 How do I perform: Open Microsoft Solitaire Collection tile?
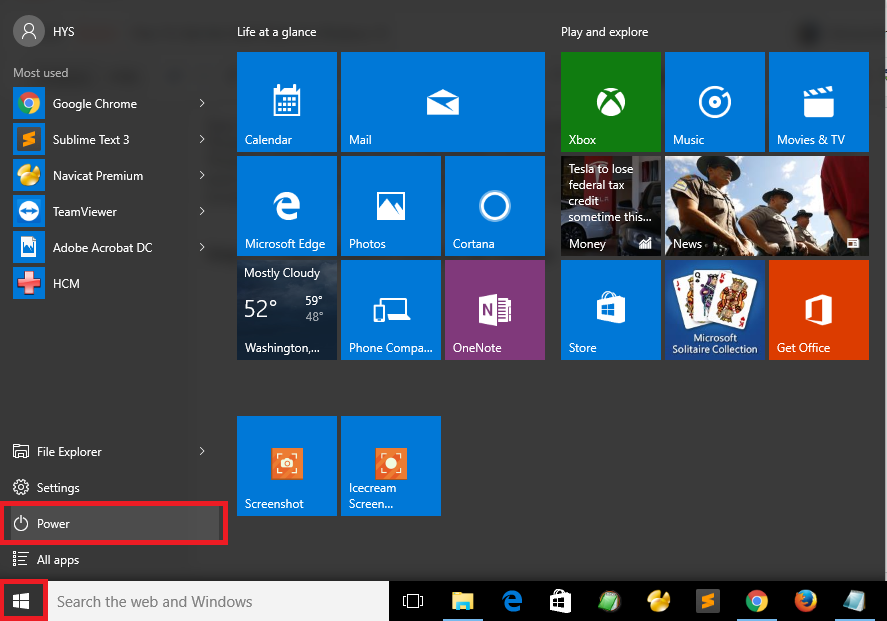[x=715, y=310]
